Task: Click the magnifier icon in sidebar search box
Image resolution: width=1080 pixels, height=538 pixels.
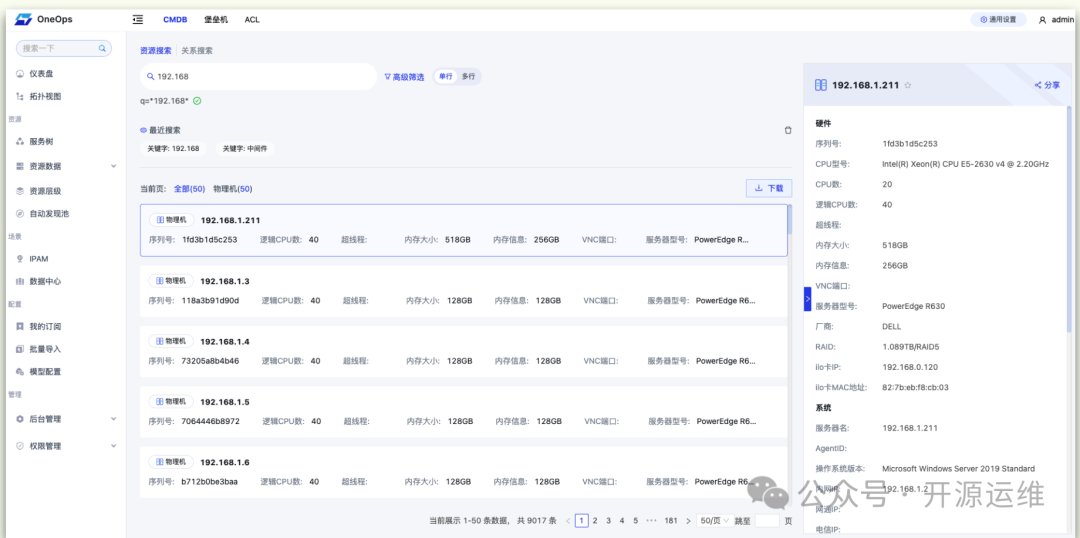Action: tap(101, 48)
